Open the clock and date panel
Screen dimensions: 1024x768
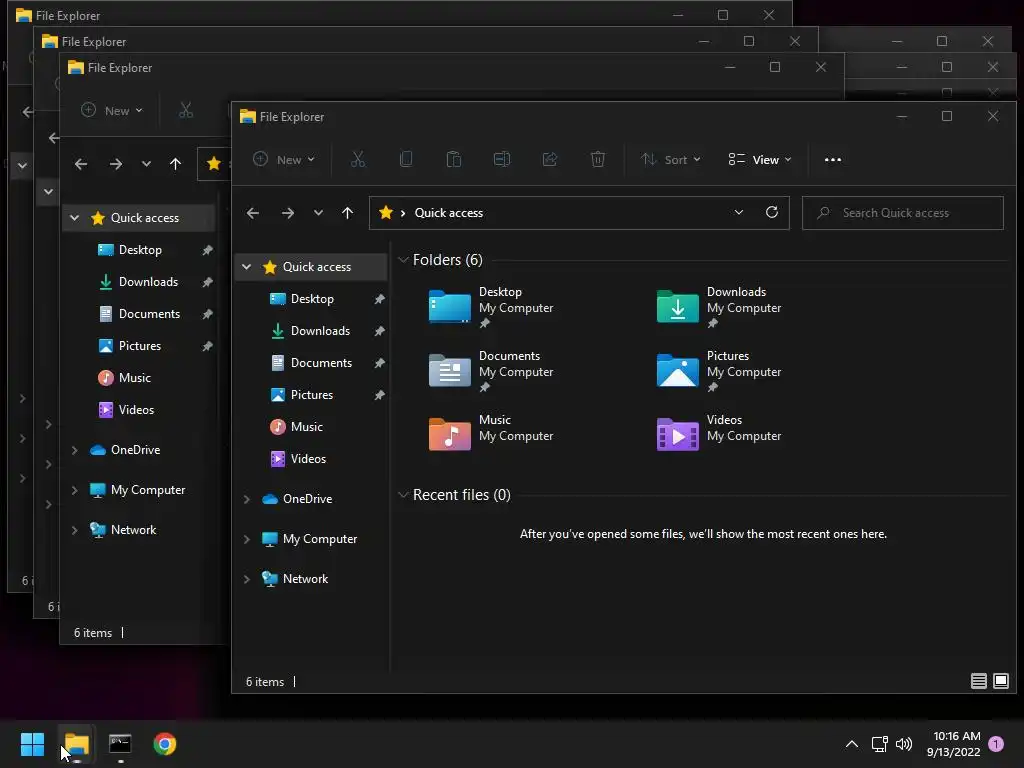(x=953, y=744)
